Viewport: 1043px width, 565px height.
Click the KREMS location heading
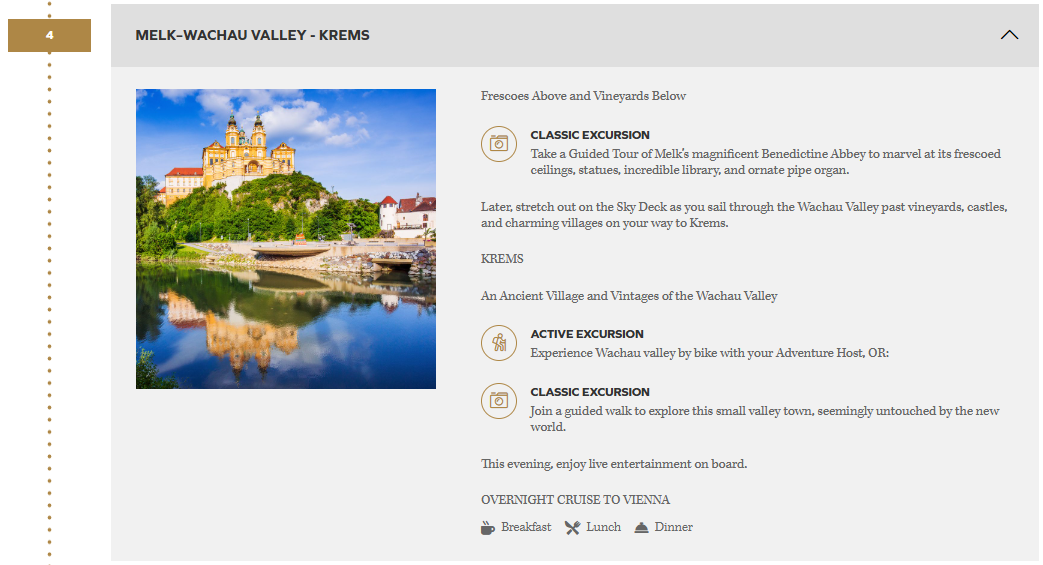(502, 259)
